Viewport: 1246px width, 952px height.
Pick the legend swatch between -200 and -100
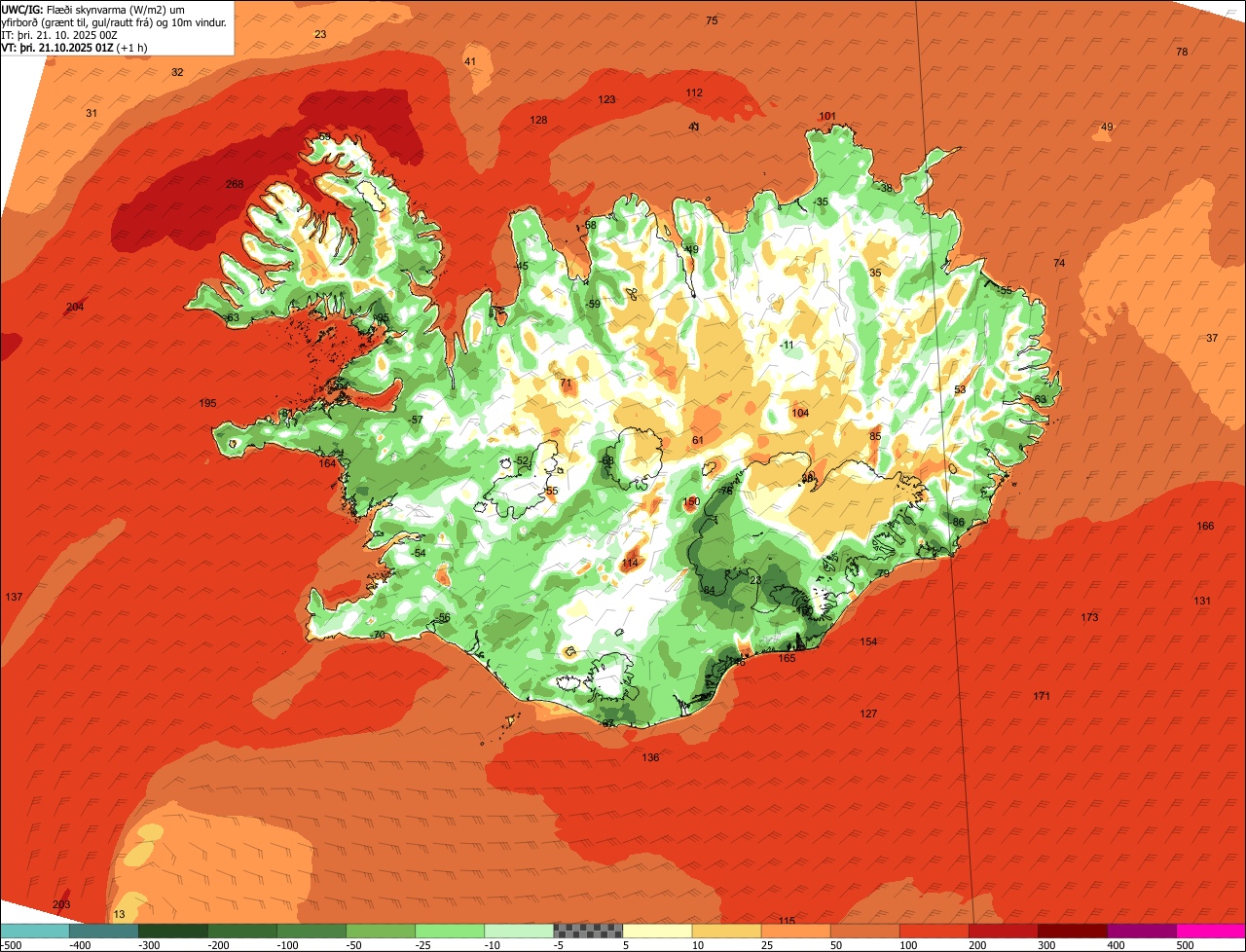241,931
